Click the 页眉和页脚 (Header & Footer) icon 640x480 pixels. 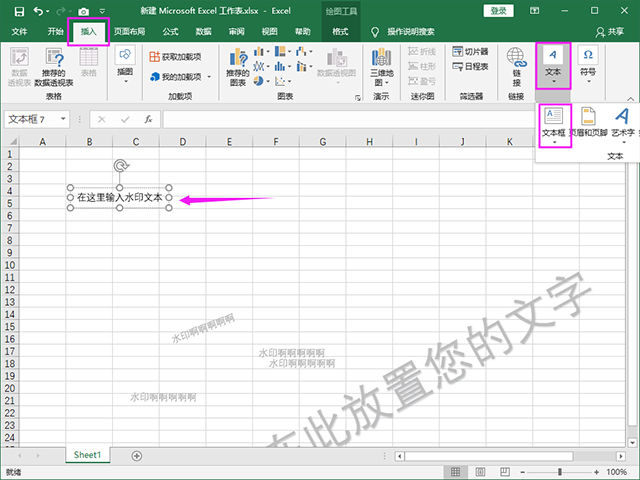[588, 122]
